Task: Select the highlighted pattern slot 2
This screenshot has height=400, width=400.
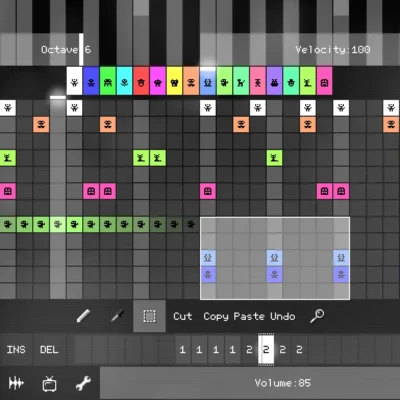Action: (x=266, y=350)
